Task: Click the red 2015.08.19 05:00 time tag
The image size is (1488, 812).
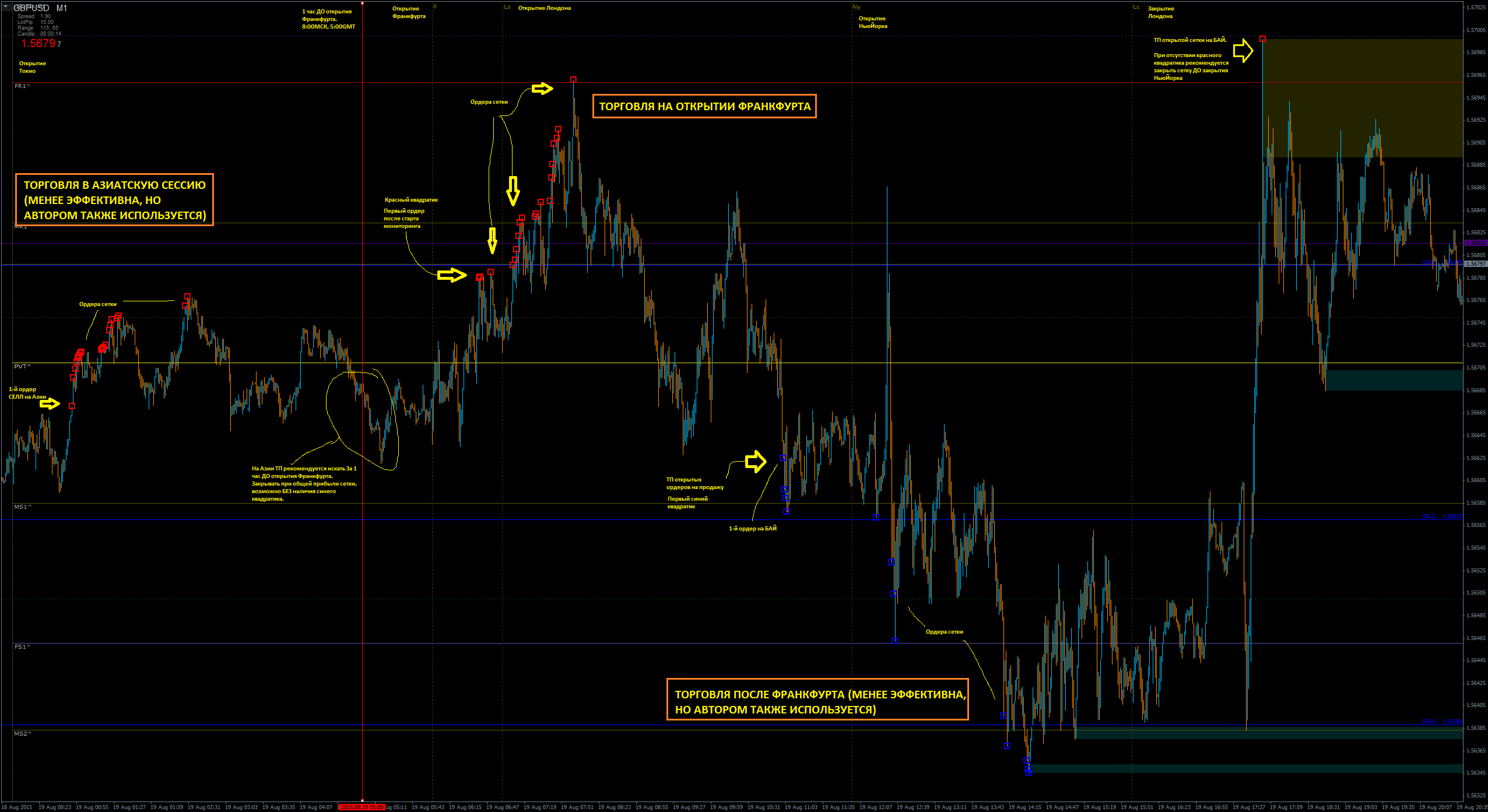Action: (x=362, y=807)
